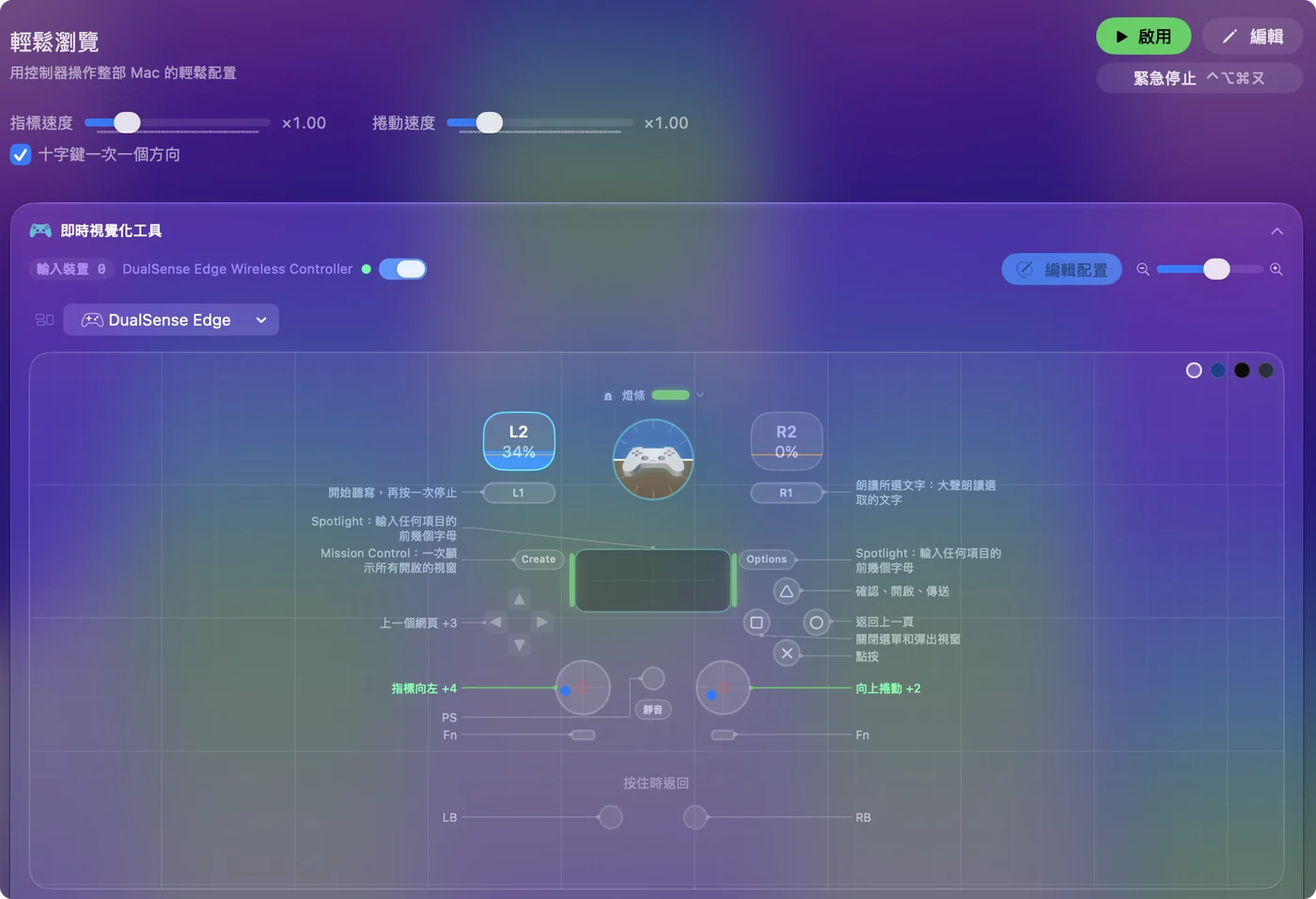The image size is (1316, 899).
Task: Click the zoom out magnifier icon
Action: pos(1143,269)
